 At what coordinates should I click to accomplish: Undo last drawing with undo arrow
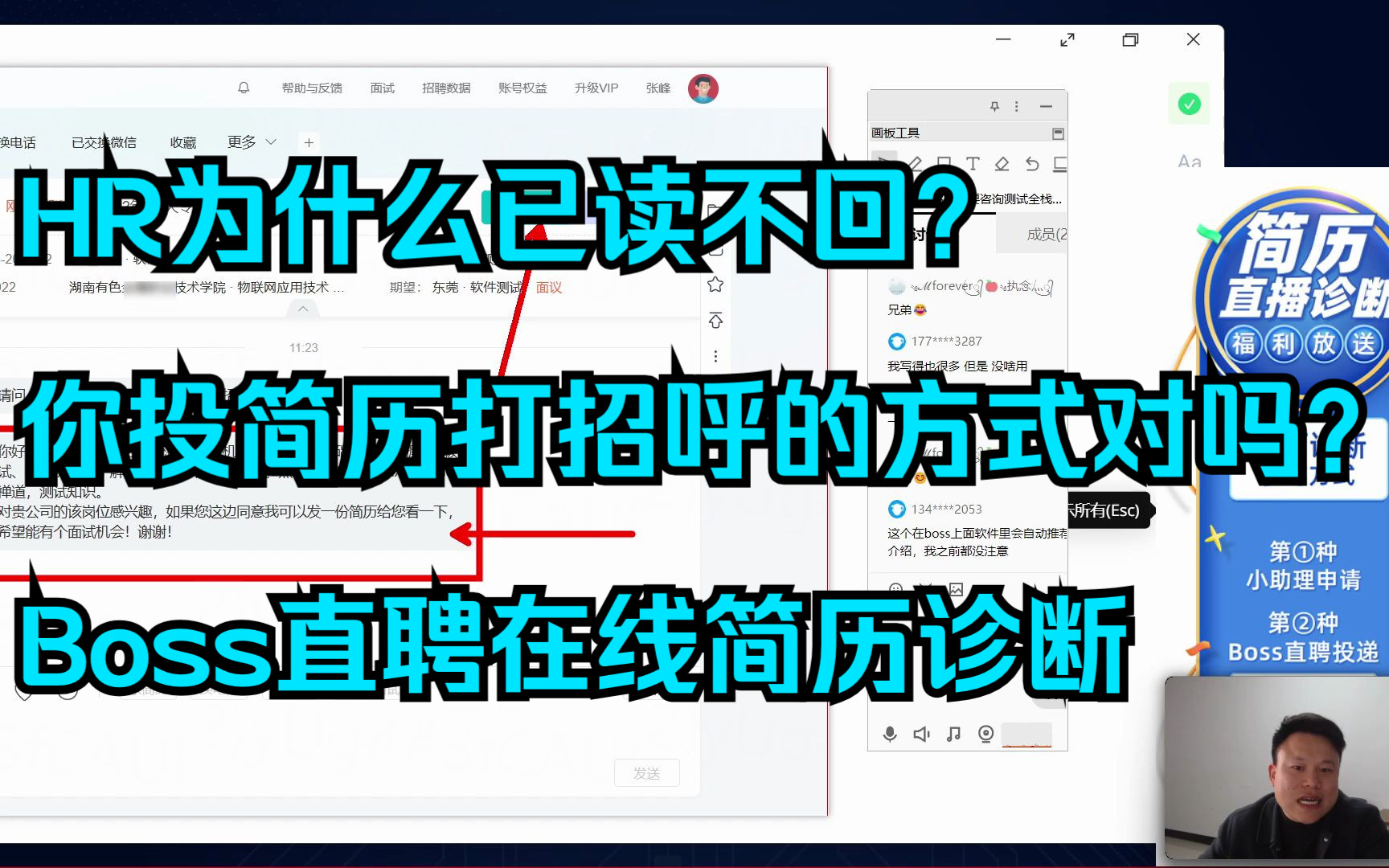point(1032,164)
